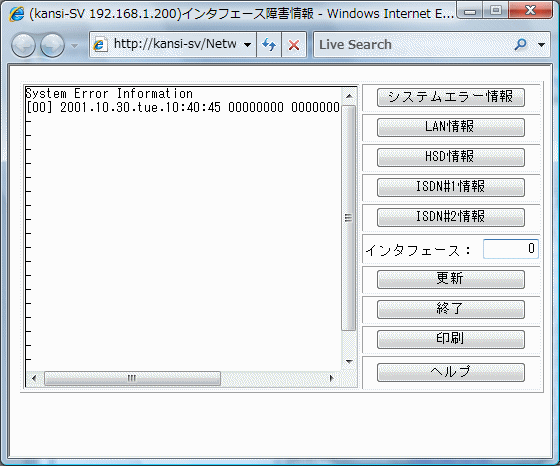Viewport: 560px width, 466px height.
Task: Click inside the インタフェース number field
Action: 511,249
